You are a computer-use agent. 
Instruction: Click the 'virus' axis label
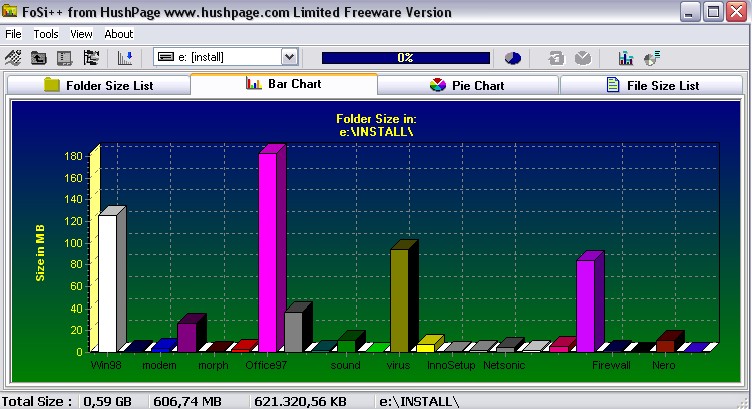click(x=399, y=365)
